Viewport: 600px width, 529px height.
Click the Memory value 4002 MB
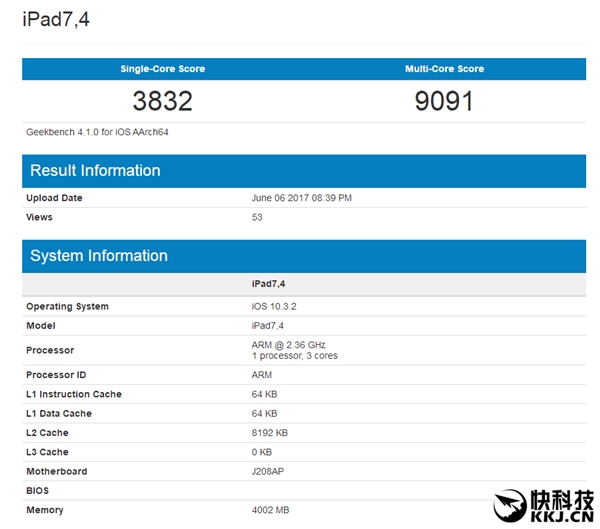pos(273,510)
